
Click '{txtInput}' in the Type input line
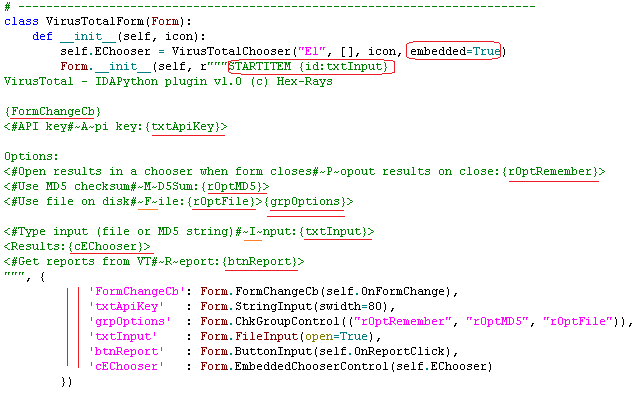pyautogui.click(x=333, y=231)
